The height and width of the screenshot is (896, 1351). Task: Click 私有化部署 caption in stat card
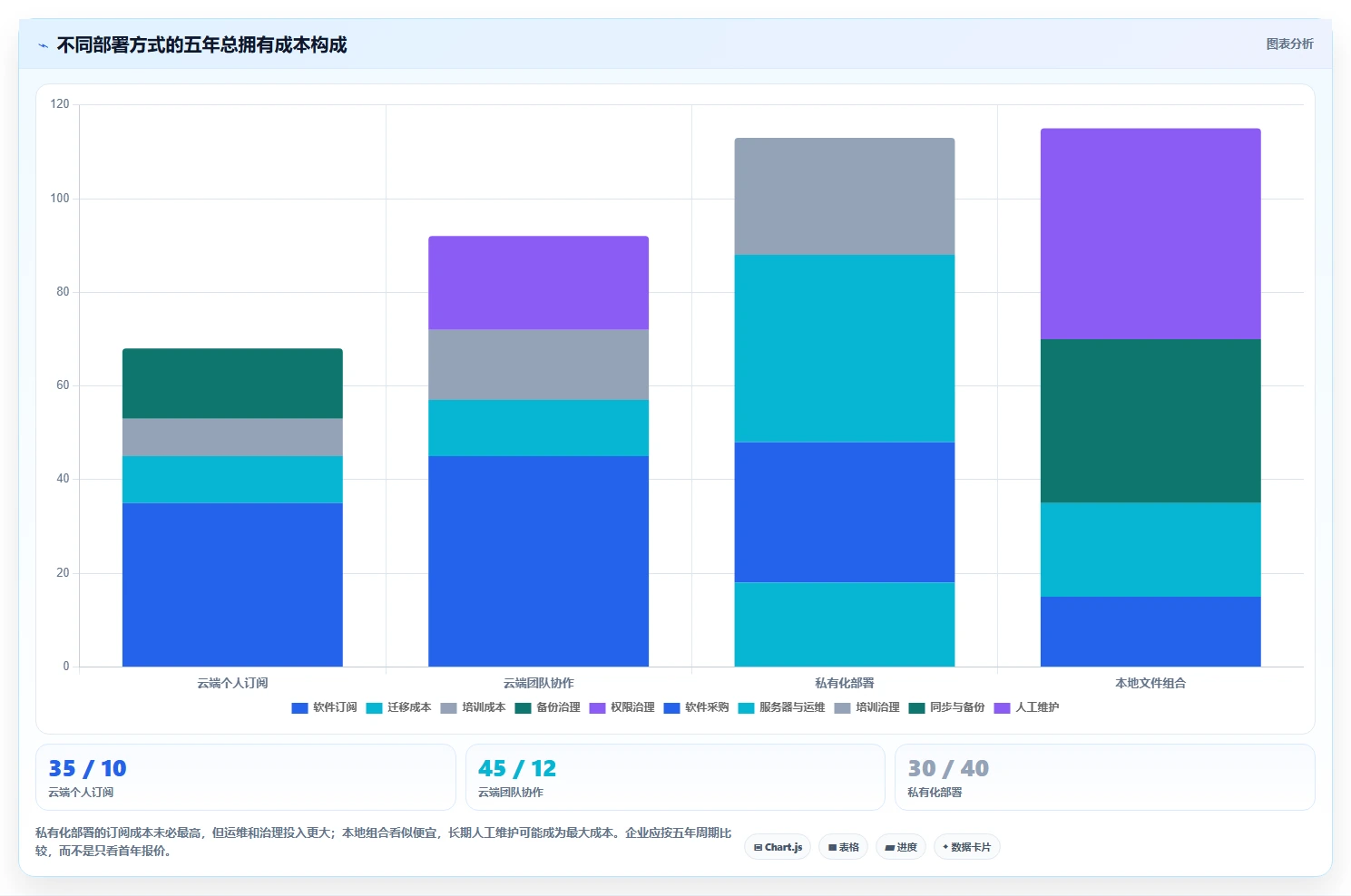(x=935, y=793)
